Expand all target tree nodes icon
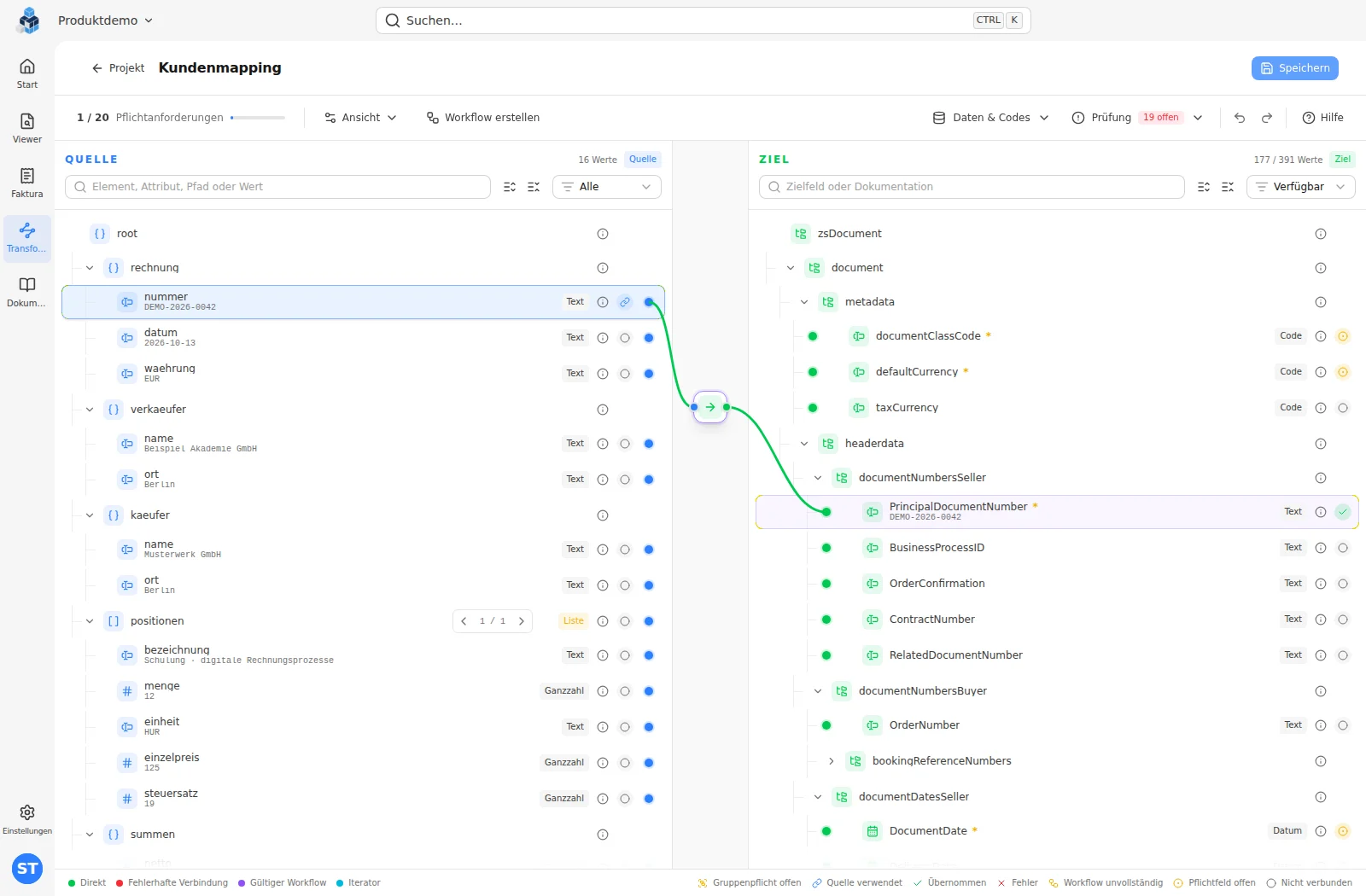Viewport: 1366px width, 896px height. coord(1204,187)
